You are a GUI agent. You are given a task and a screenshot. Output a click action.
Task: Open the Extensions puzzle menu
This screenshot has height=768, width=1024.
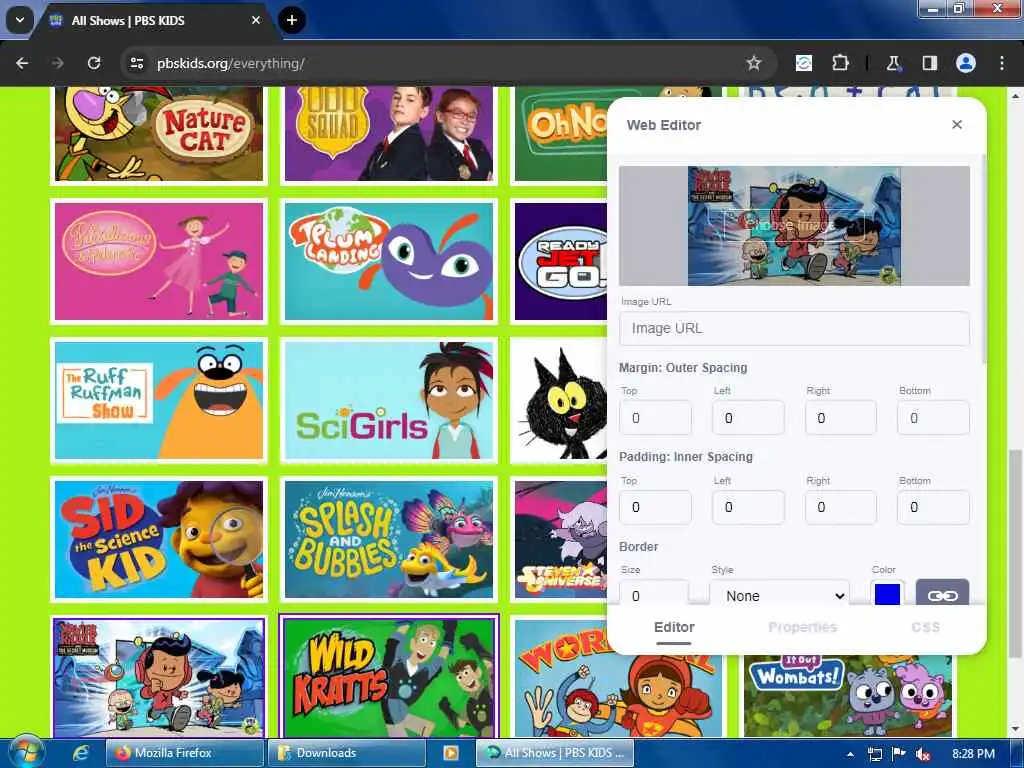click(x=840, y=63)
